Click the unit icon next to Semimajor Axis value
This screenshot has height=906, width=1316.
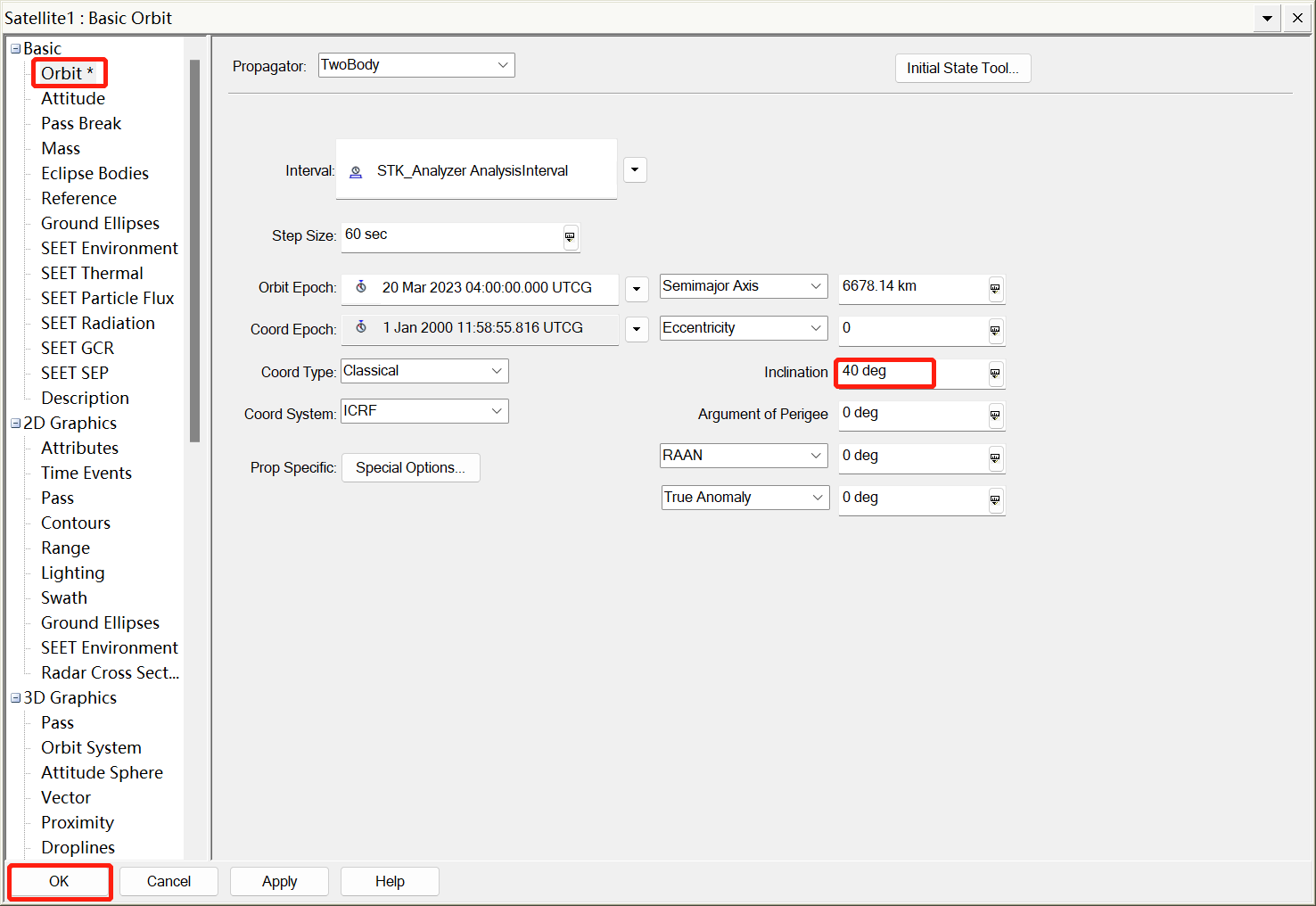tap(995, 289)
